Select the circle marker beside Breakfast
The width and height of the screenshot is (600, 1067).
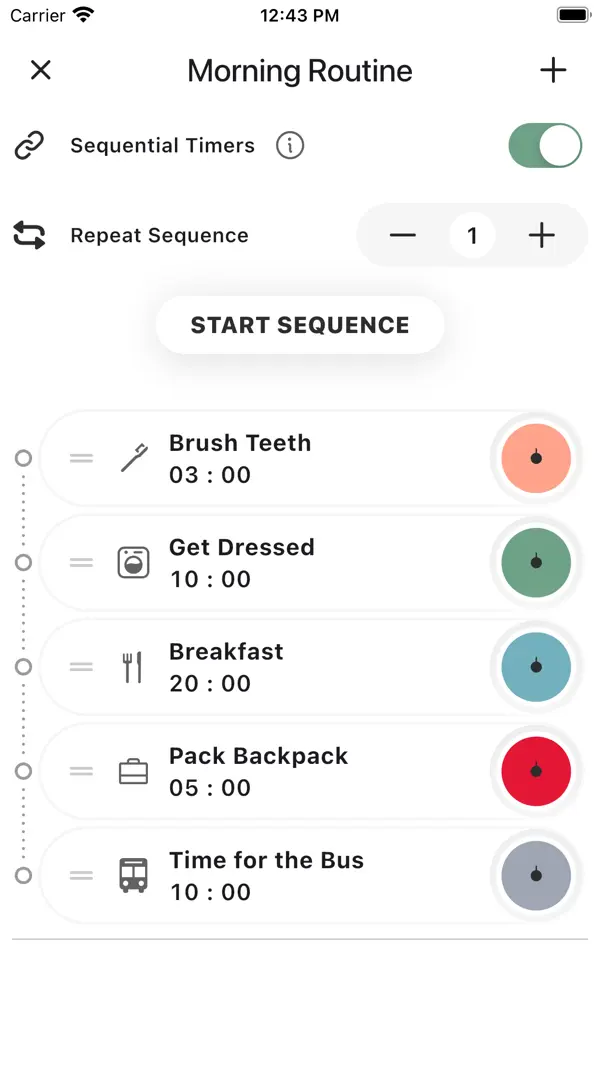click(23, 666)
